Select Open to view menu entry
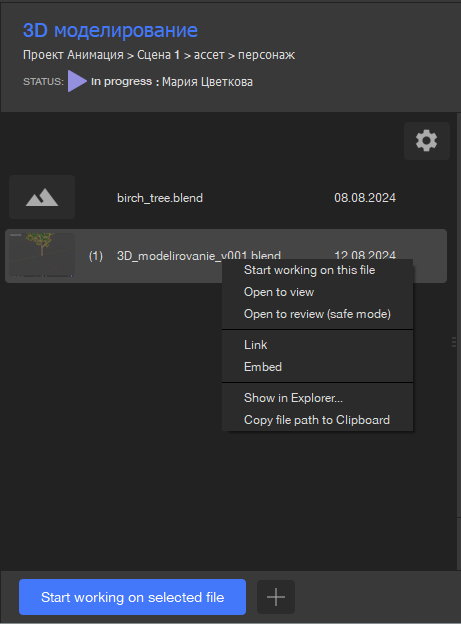 pyautogui.click(x=279, y=292)
